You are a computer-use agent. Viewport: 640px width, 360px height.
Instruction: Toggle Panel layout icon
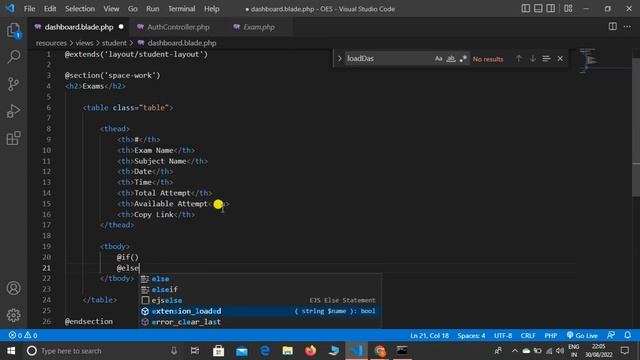(538, 9)
